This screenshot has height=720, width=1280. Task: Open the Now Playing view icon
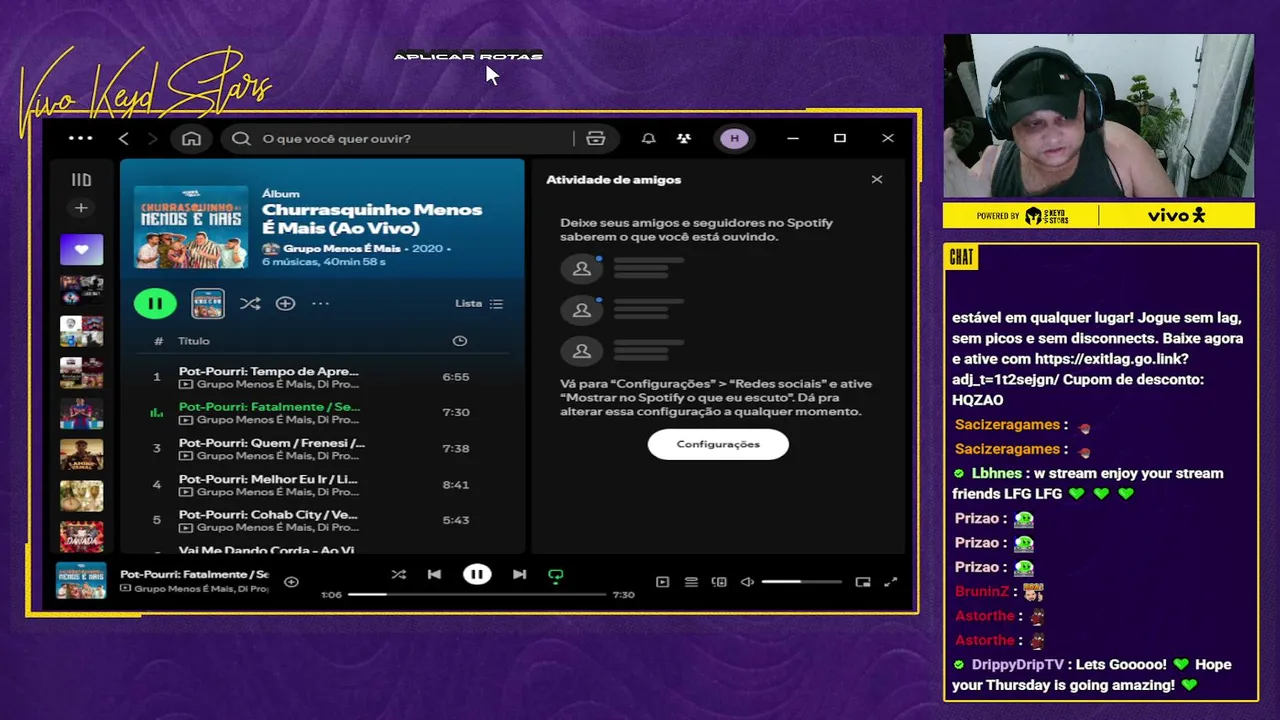coord(662,582)
